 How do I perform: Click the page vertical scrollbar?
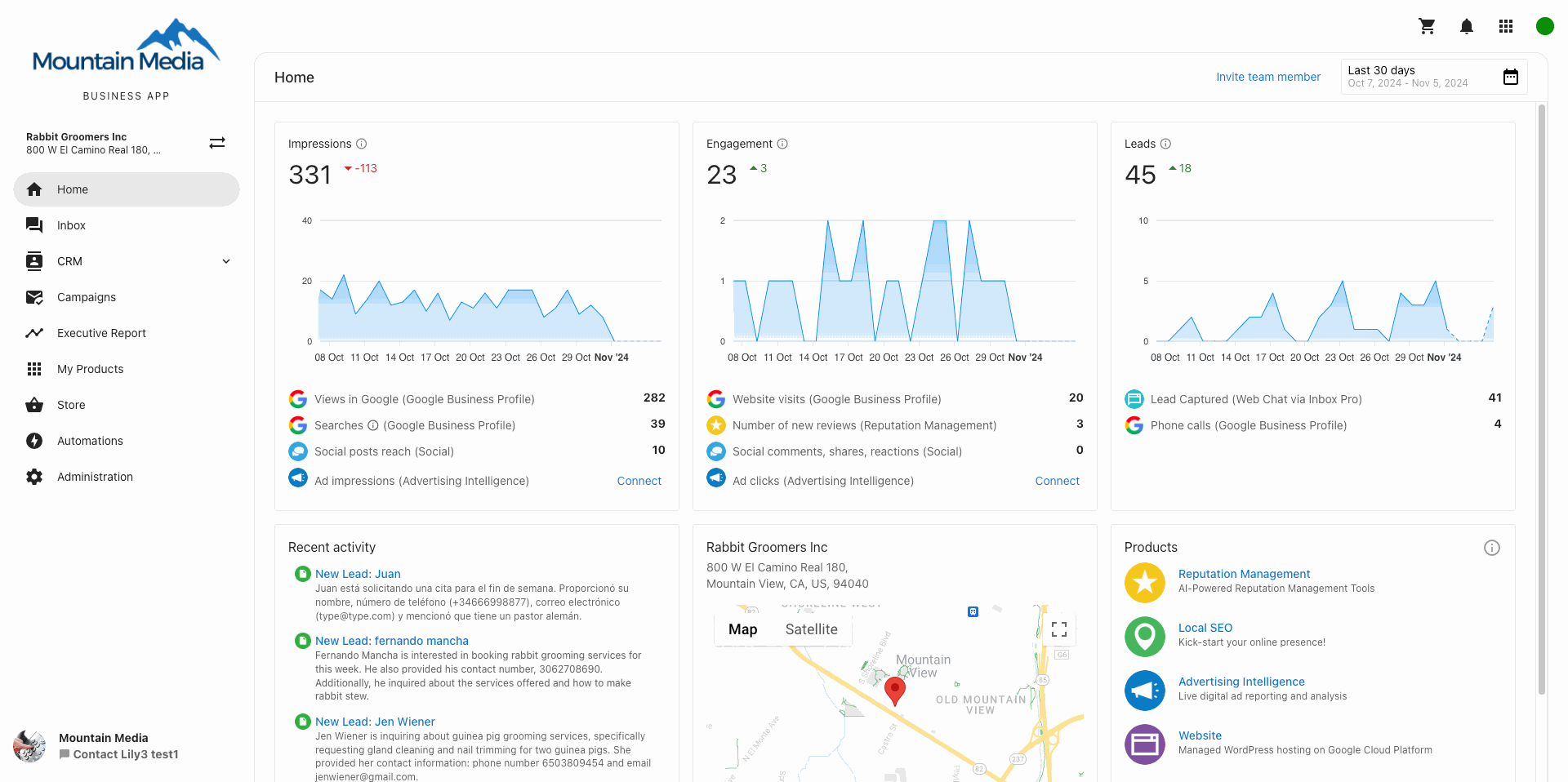pos(1542,398)
